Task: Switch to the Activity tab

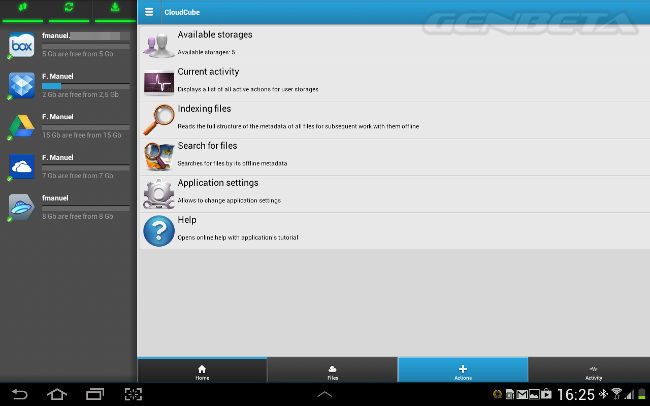Action: pyautogui.click(x=593, y=371)
